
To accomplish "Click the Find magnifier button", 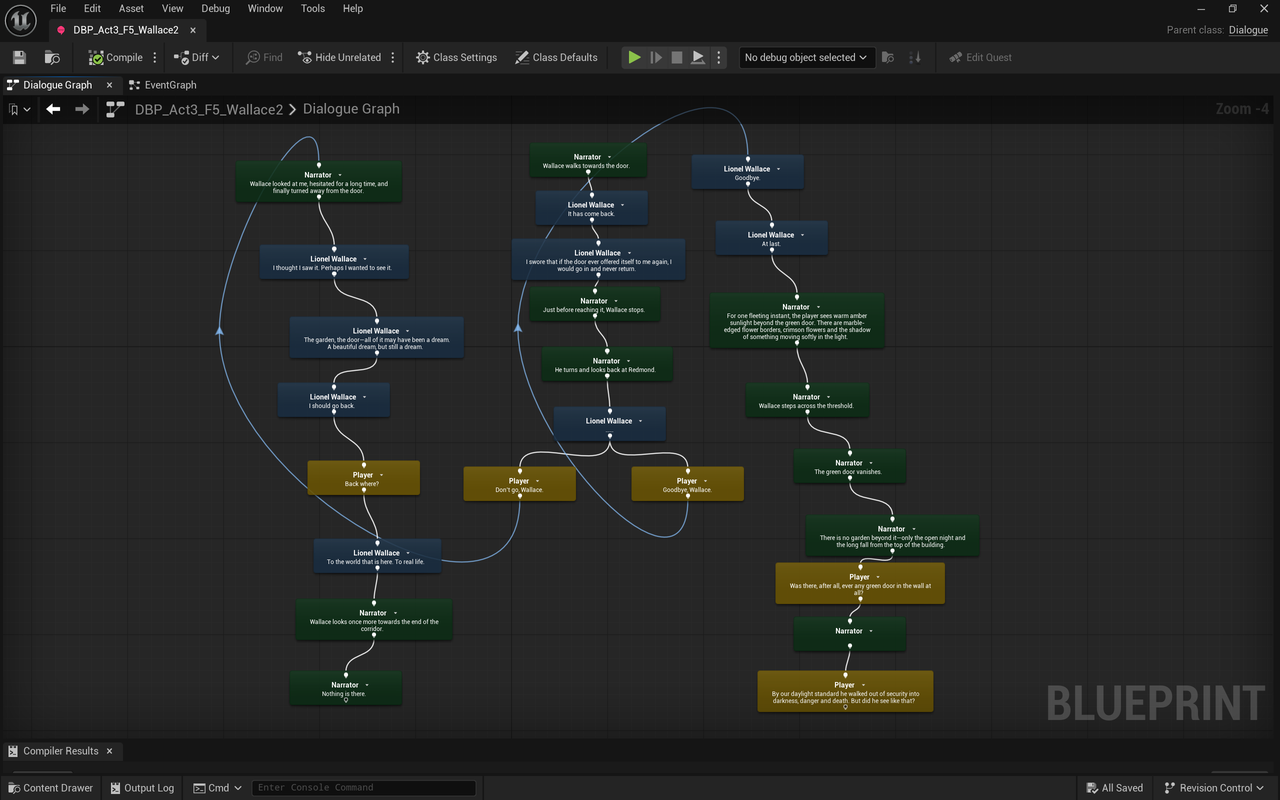I will tap(265, 57).
